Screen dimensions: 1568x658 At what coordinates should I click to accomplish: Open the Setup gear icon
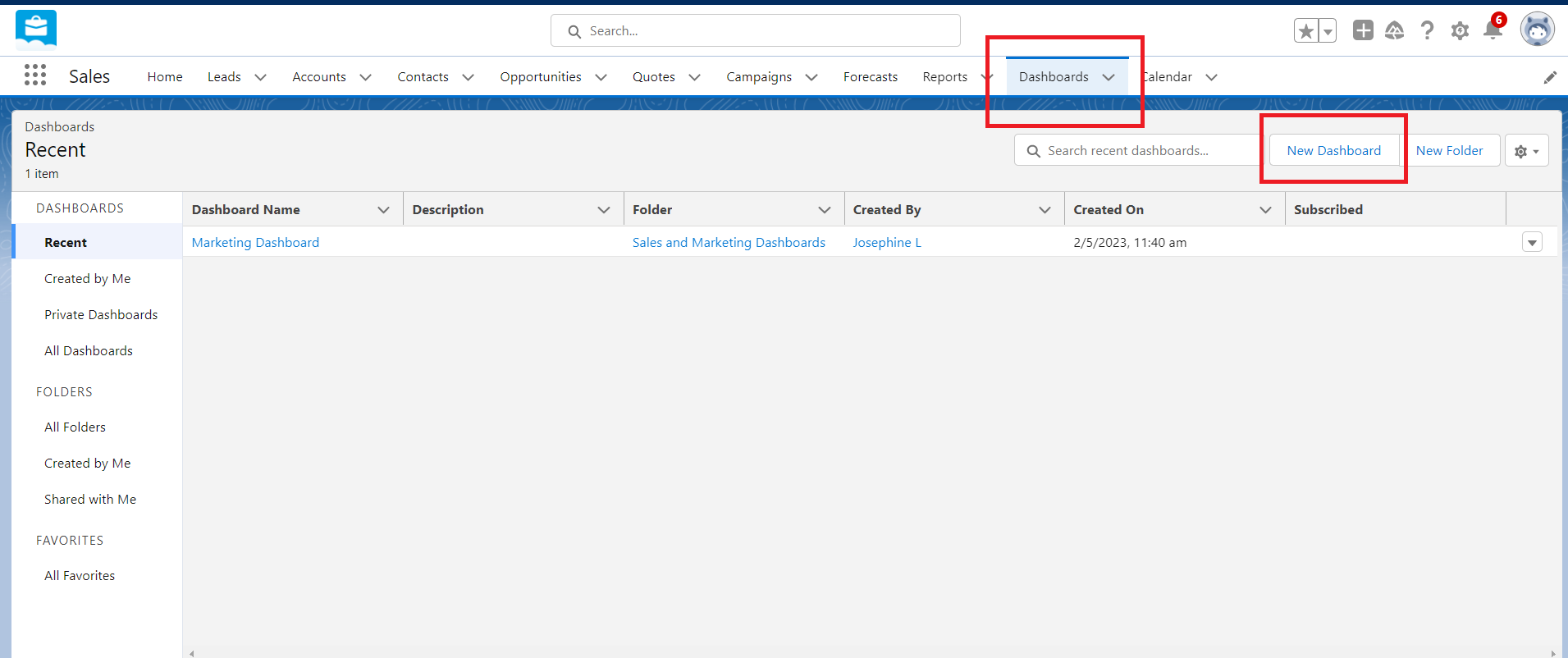pyautogui.click(x=1460, y=31)
